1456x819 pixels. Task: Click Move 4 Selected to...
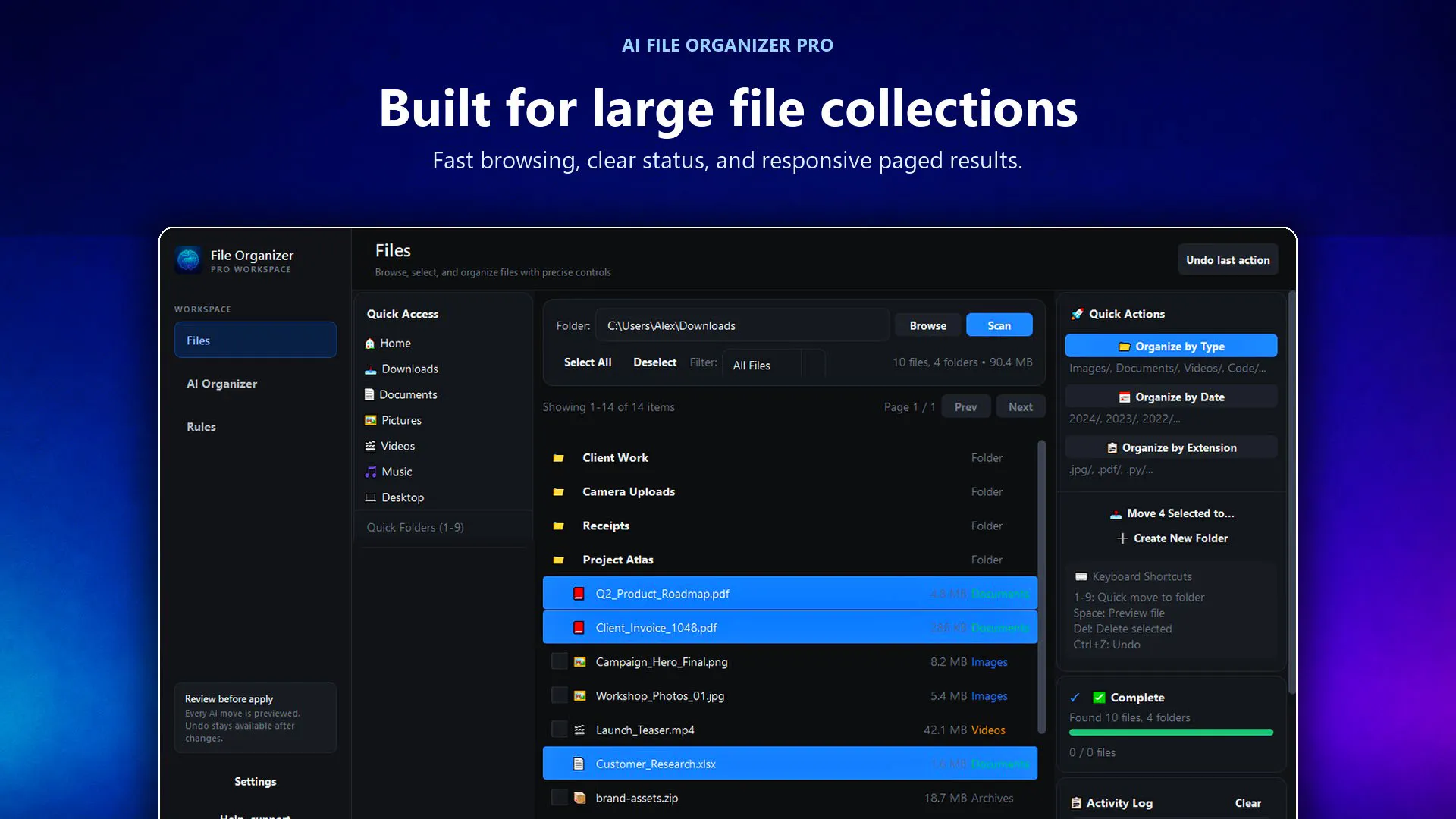1171,513
